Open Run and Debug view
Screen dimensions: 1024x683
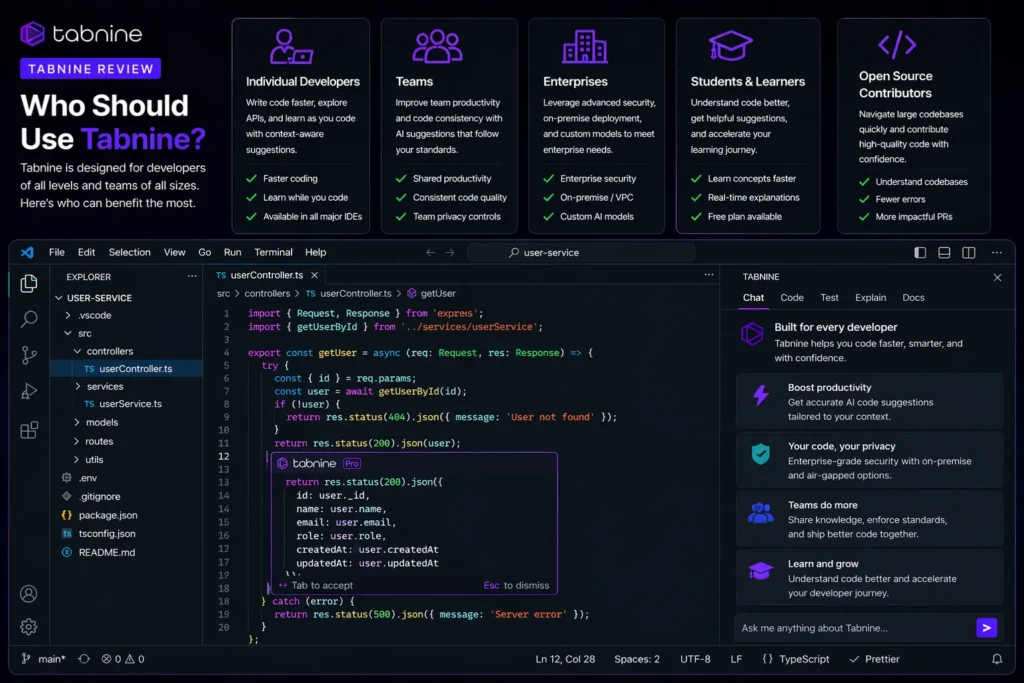pos(29,391)
